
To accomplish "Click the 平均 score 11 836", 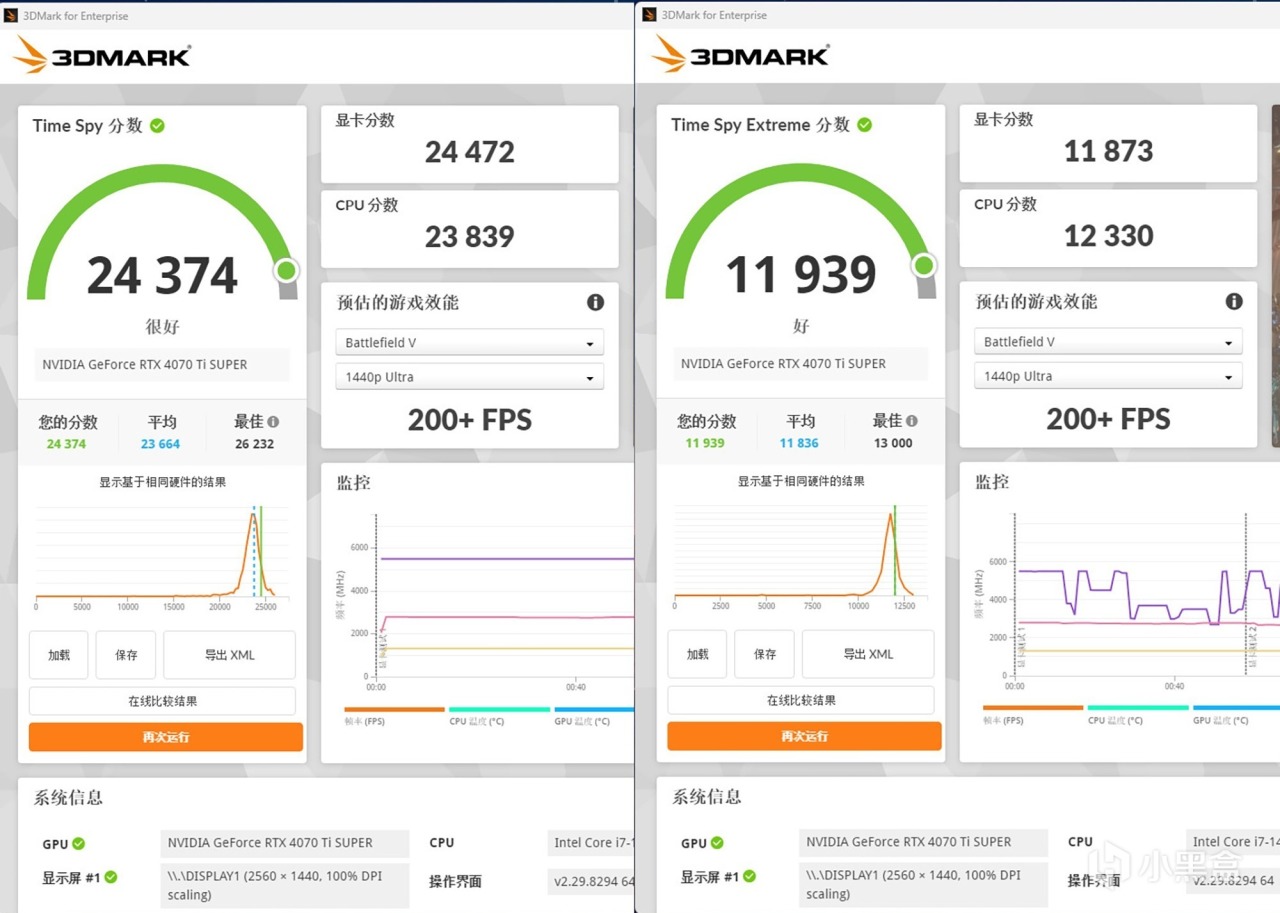I will (799, 443).
